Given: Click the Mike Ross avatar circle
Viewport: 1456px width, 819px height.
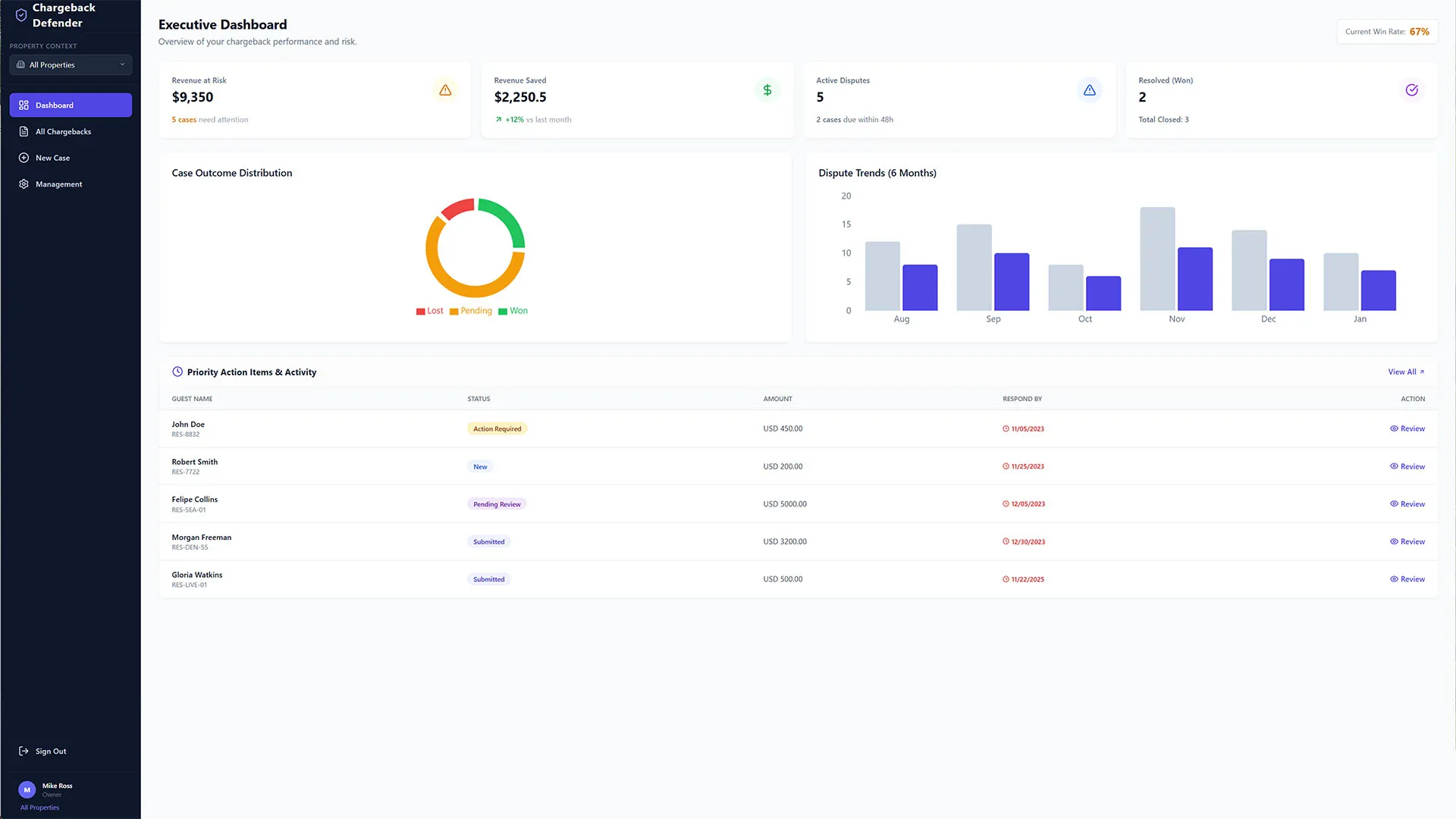Looking at the screenshot, I should 27,790.
